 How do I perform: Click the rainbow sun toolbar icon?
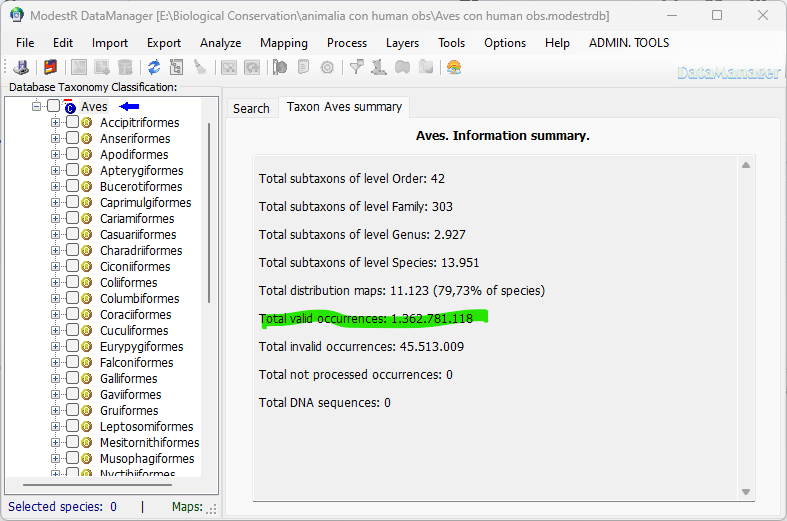pyautogui.click(x=454, y=67)
